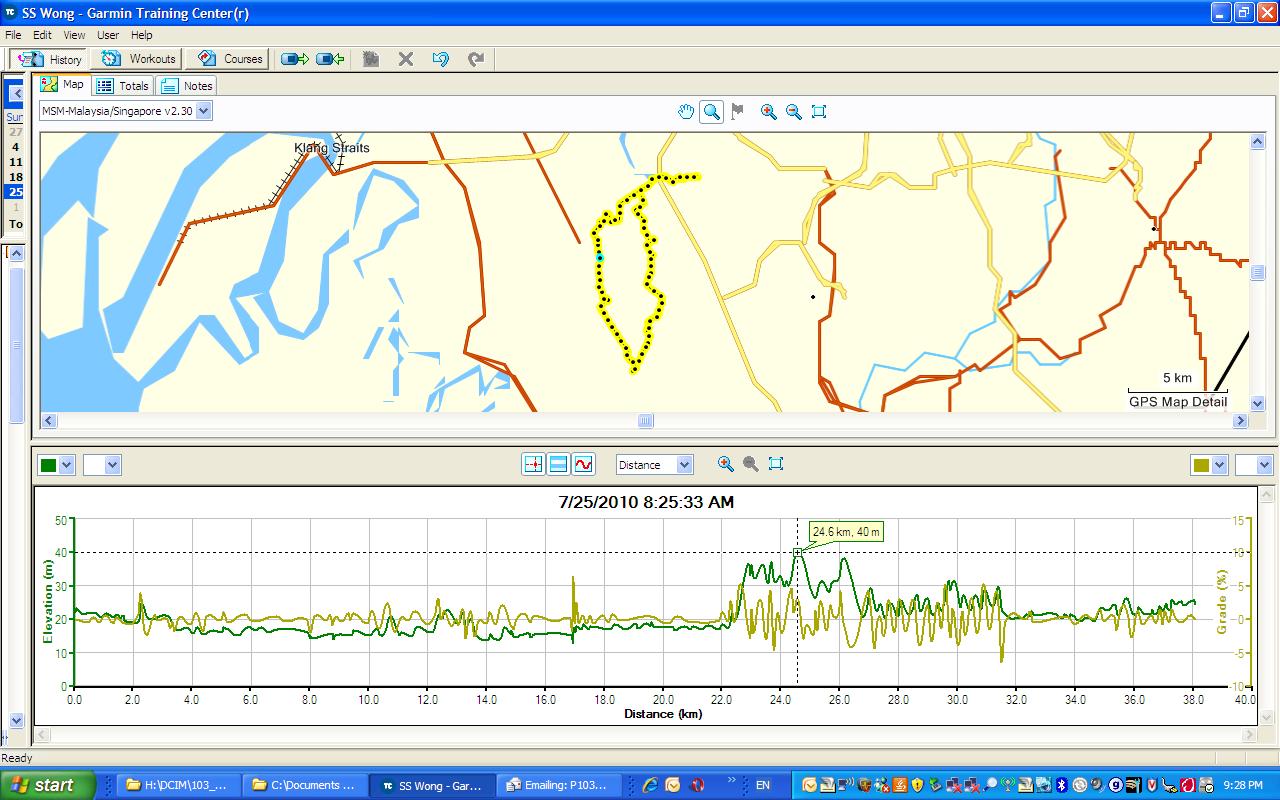Open the Courses view
The image size is (1280, 800).
pos(229,59)
